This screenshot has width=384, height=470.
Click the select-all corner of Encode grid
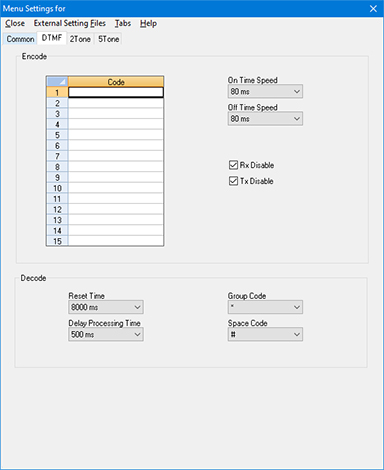coord(57,82)
